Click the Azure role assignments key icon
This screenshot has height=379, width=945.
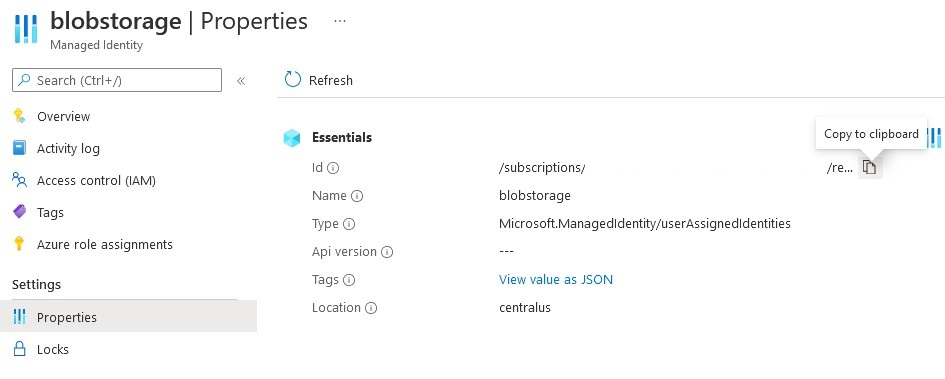point(19,244)
